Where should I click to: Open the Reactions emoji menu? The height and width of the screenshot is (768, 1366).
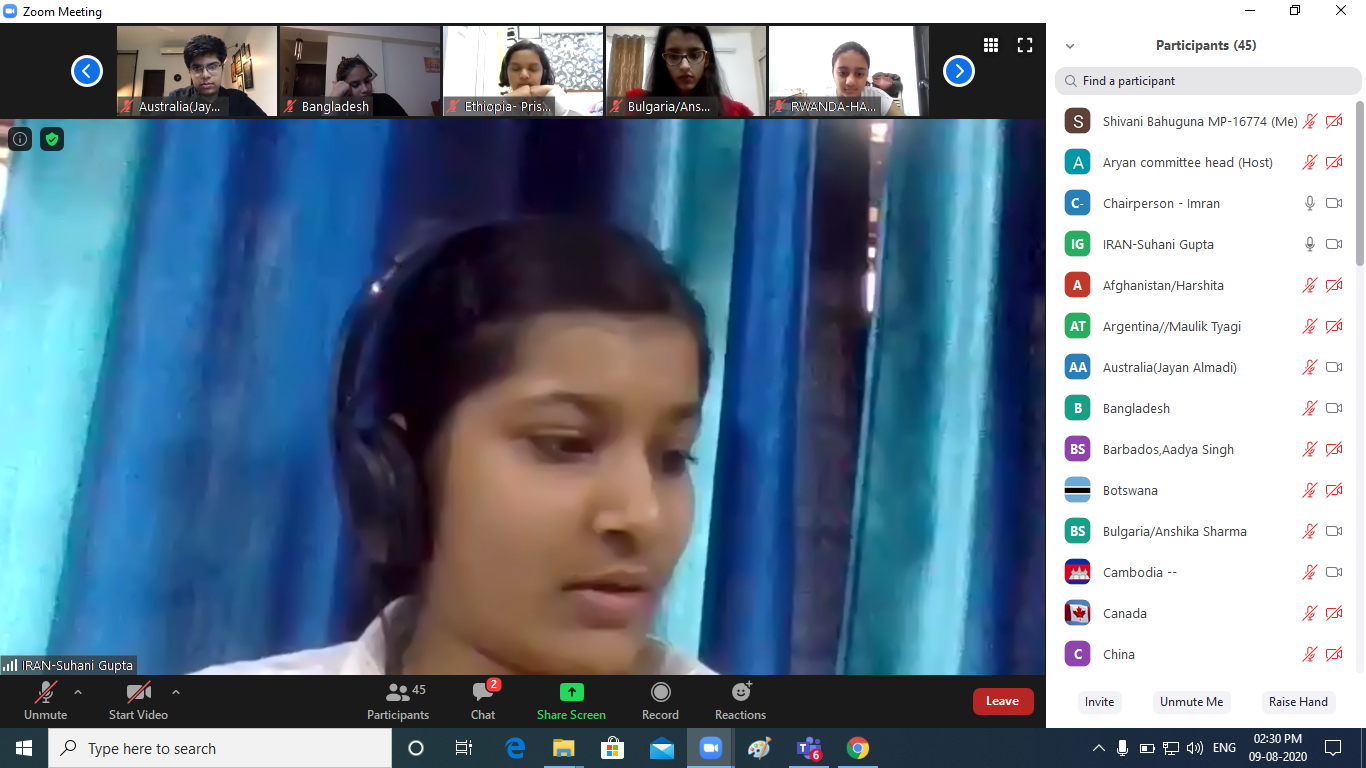click(740, 700)
